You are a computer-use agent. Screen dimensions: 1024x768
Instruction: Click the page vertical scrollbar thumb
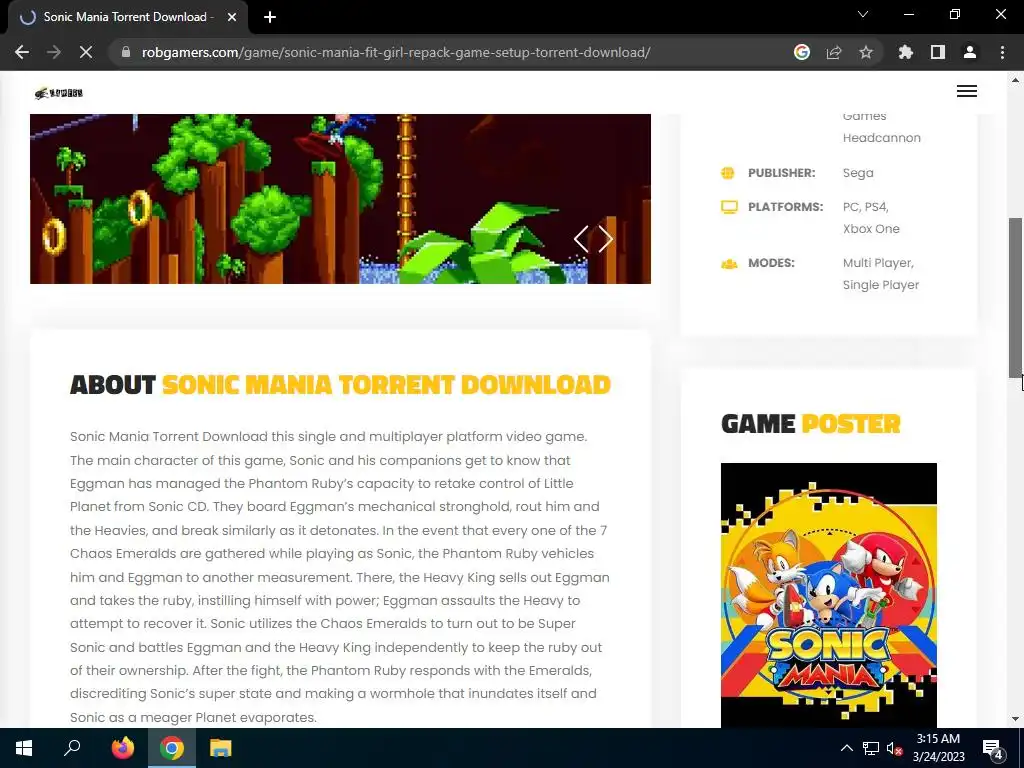(x=1015, y=297)
